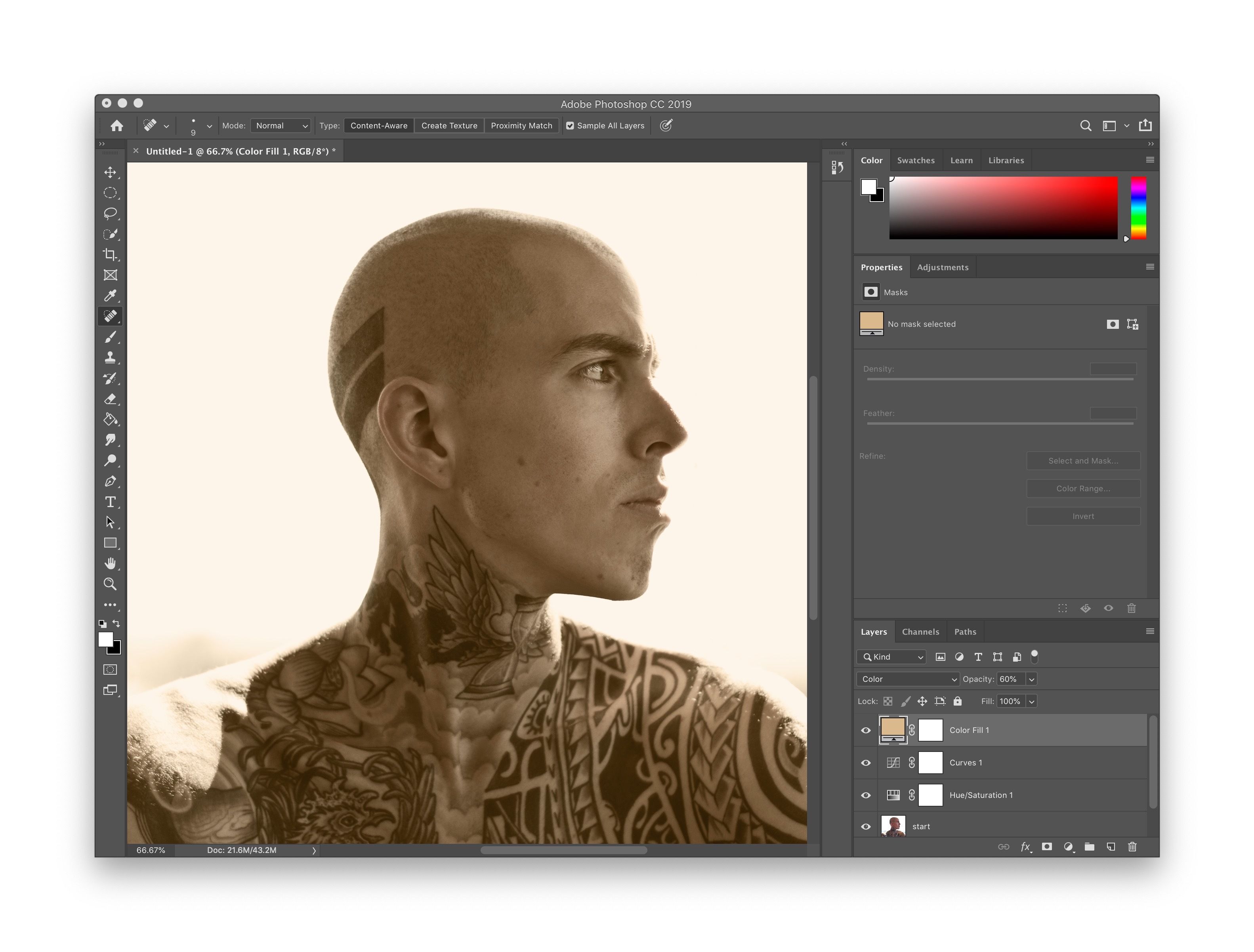This screenshot has width=1254, height=952.
Task: Click the foreground color swatch
Action: pos(106,640)
